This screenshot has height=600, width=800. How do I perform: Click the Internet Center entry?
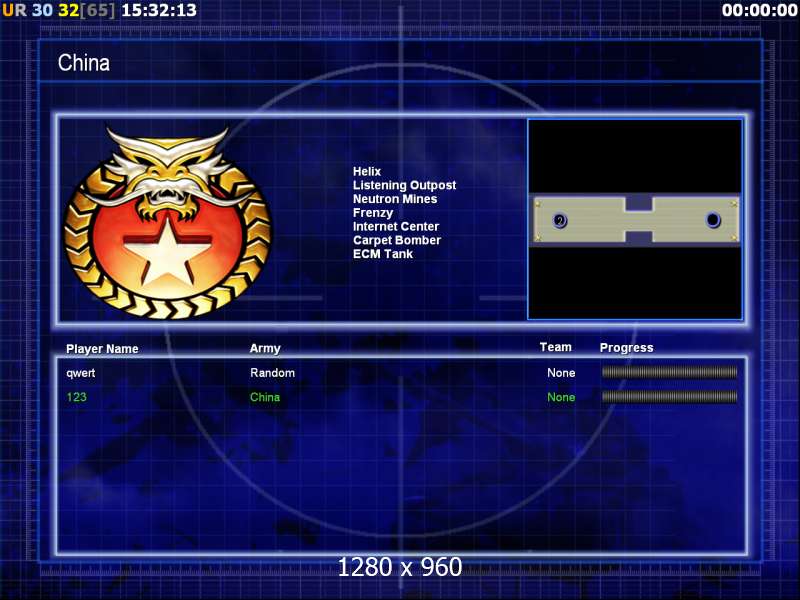pos(396,227)
